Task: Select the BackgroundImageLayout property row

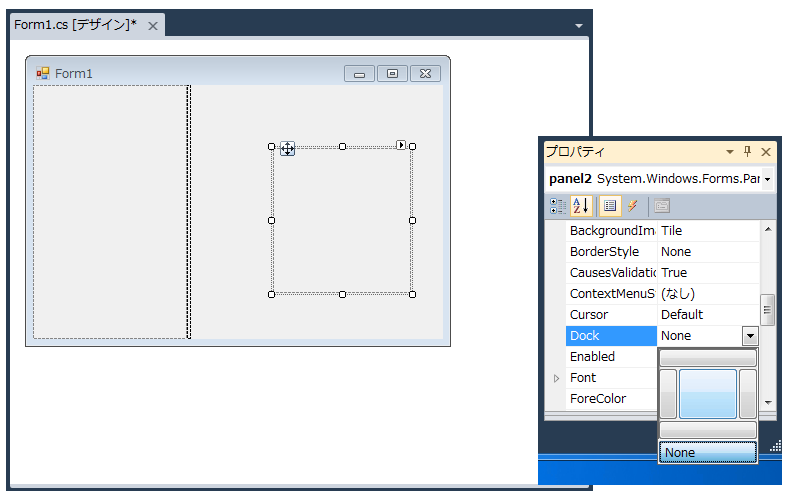Action: [662, 231]
